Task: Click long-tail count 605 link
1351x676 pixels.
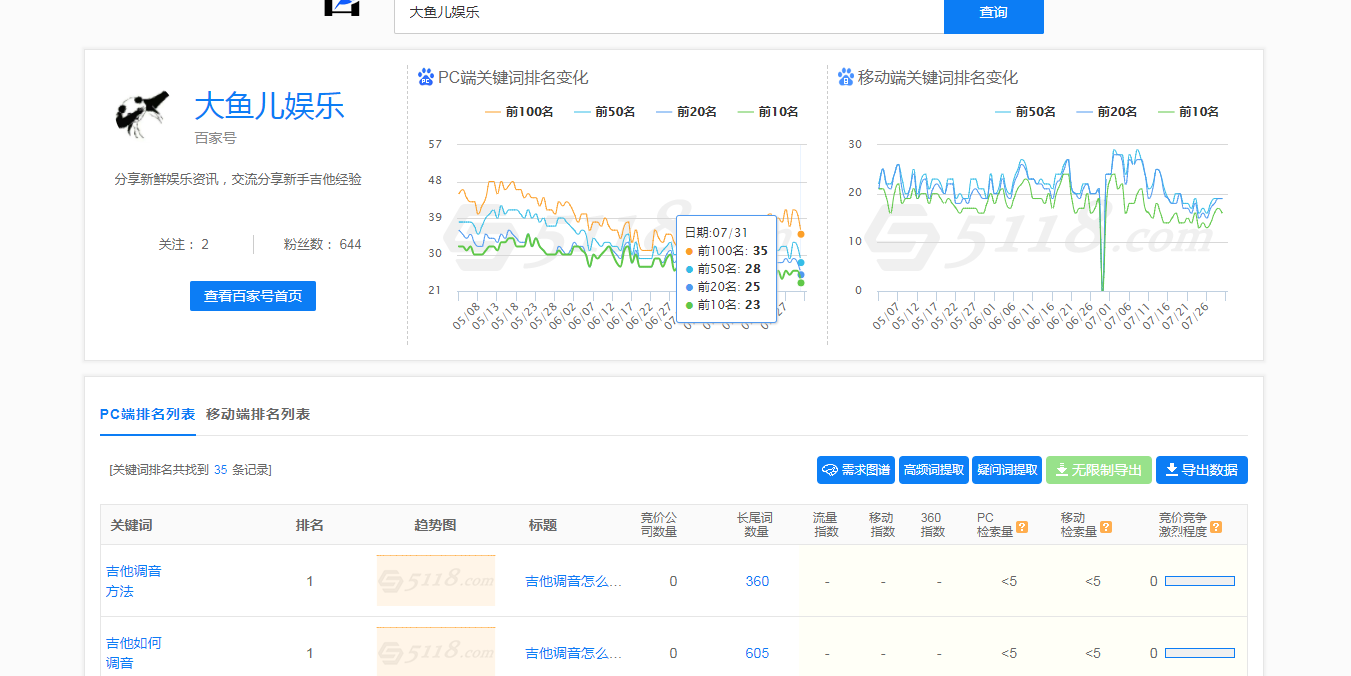Action: [757, 653]
